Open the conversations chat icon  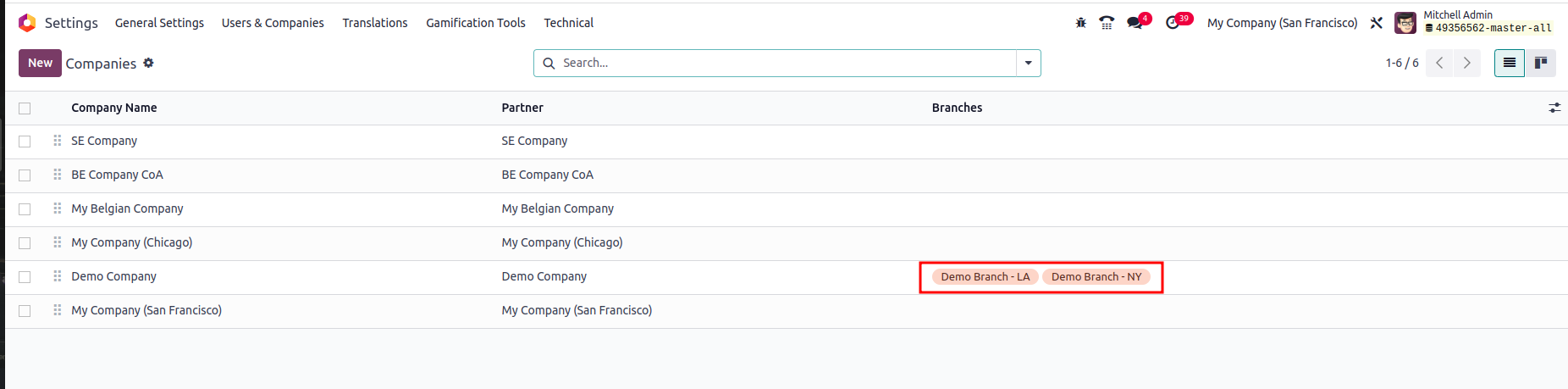point(1135,23)
